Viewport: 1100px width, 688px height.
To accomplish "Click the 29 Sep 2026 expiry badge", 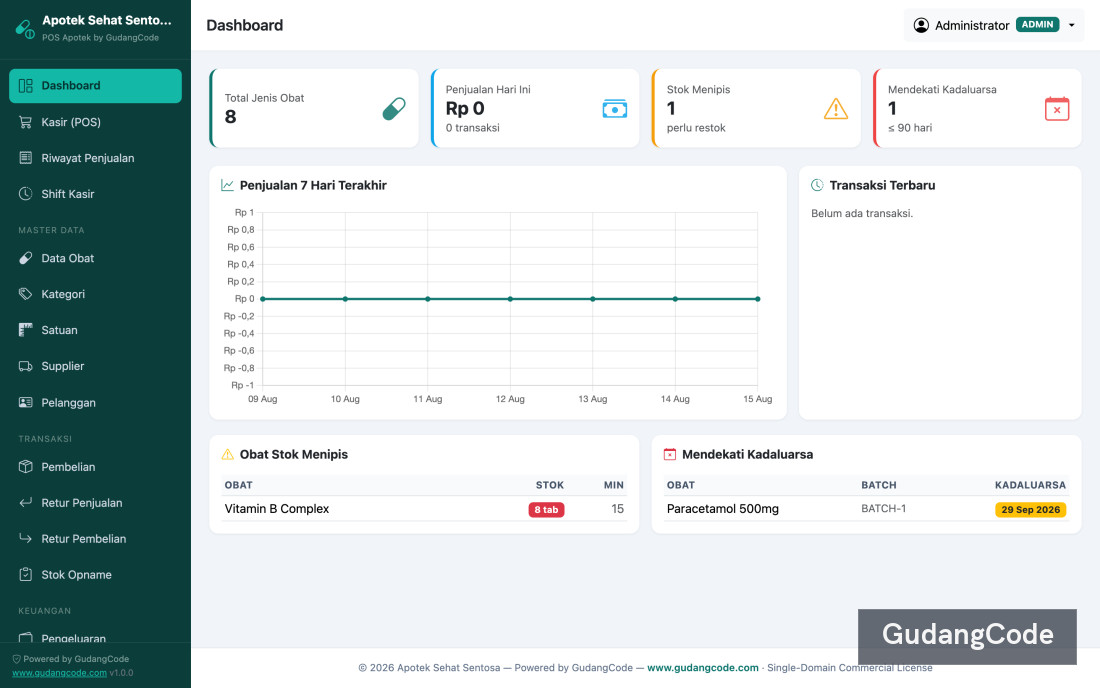I will (1031, 510).
